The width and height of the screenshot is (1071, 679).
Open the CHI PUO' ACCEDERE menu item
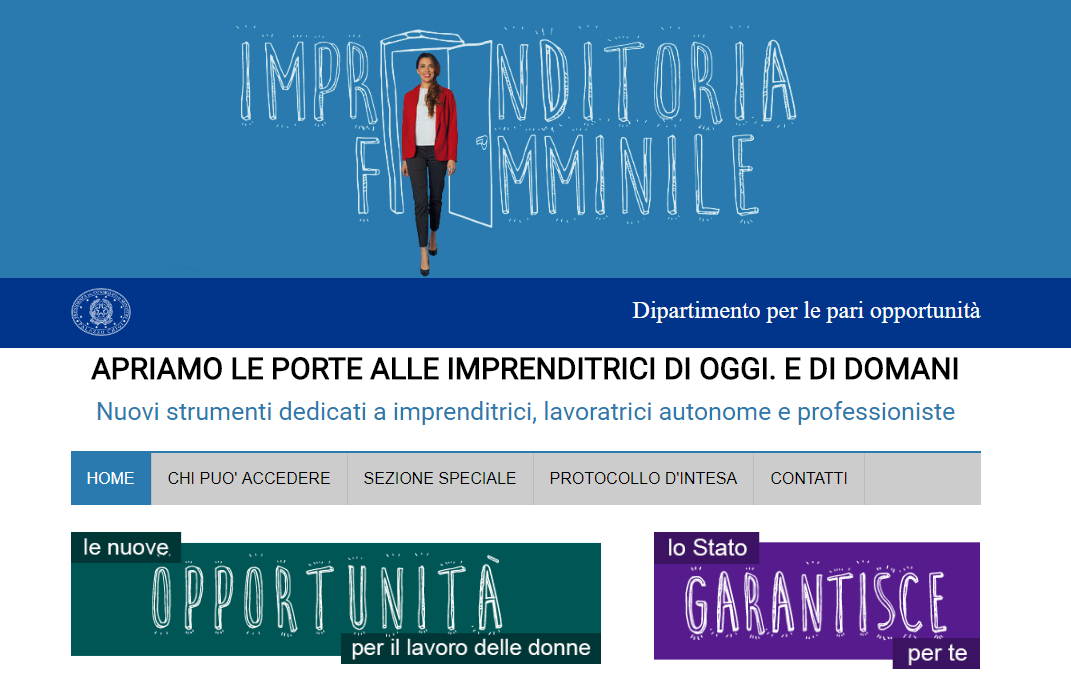[x=249, y=478]
